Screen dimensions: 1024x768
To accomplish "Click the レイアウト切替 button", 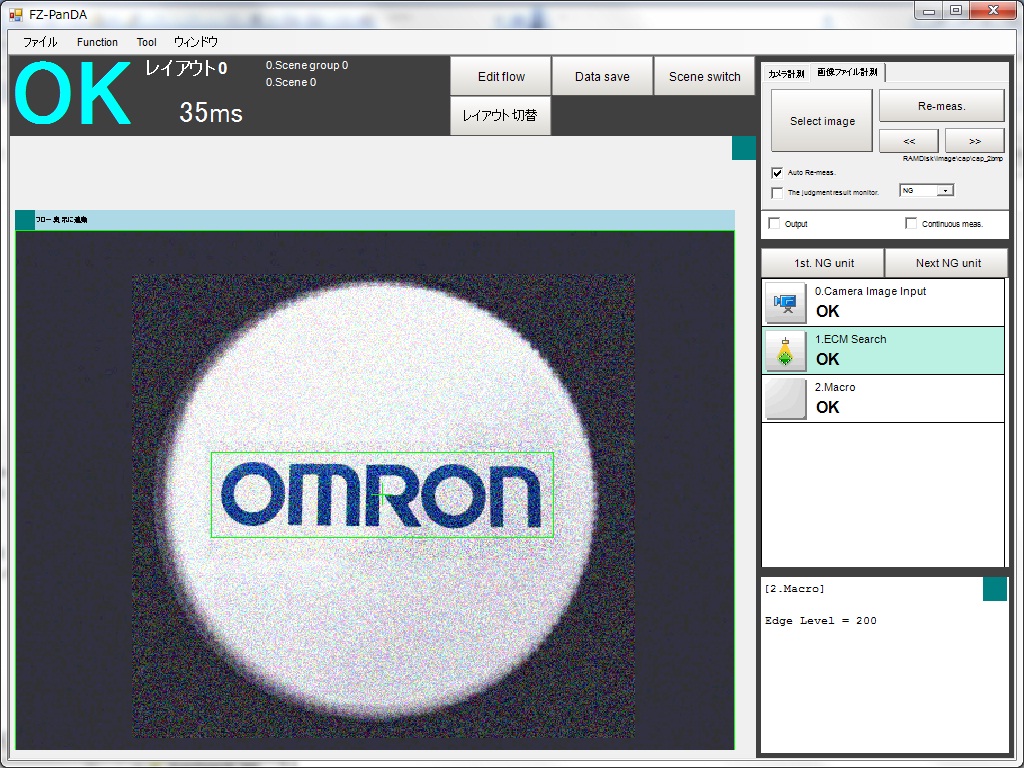I will pyautogui.click(x=500, y=116).
